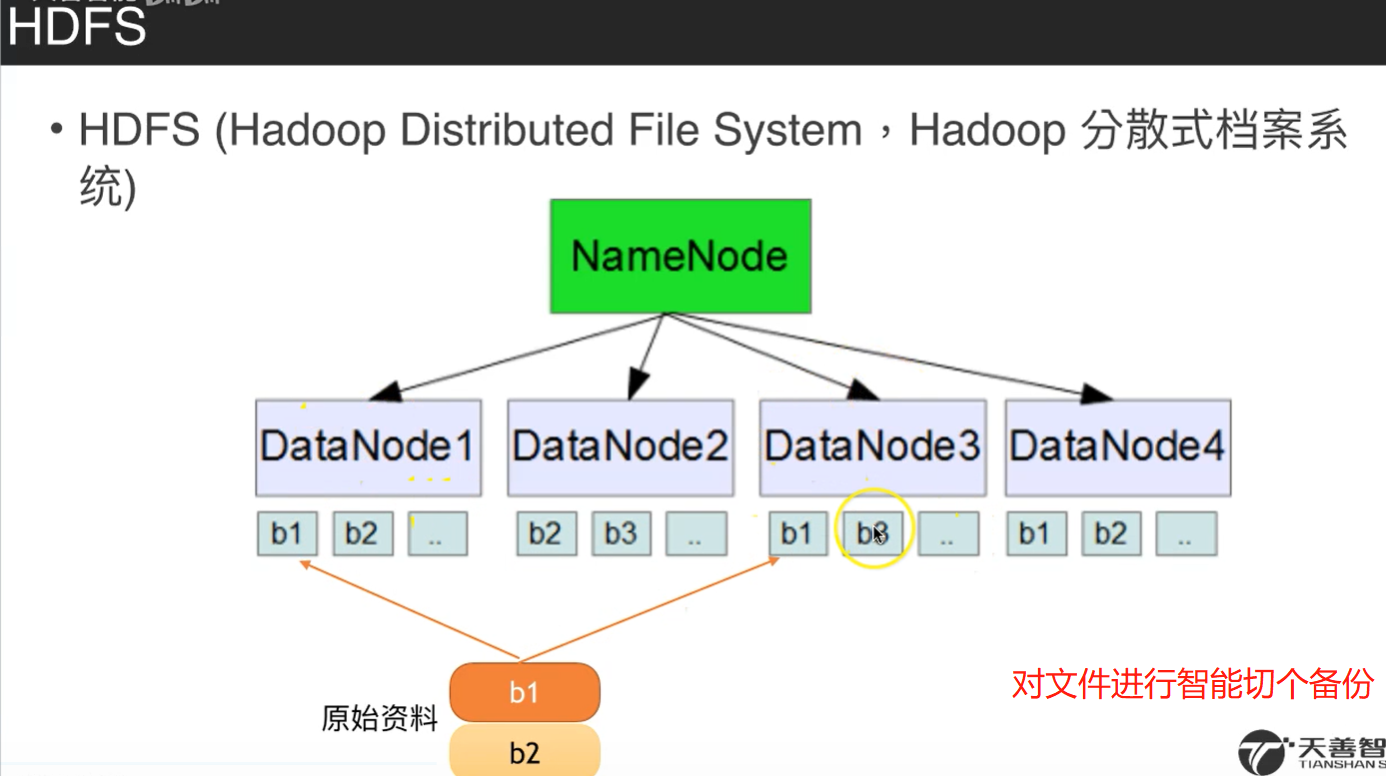
Task: Click the '..' block under DataNode1
Action: (437, 534)
